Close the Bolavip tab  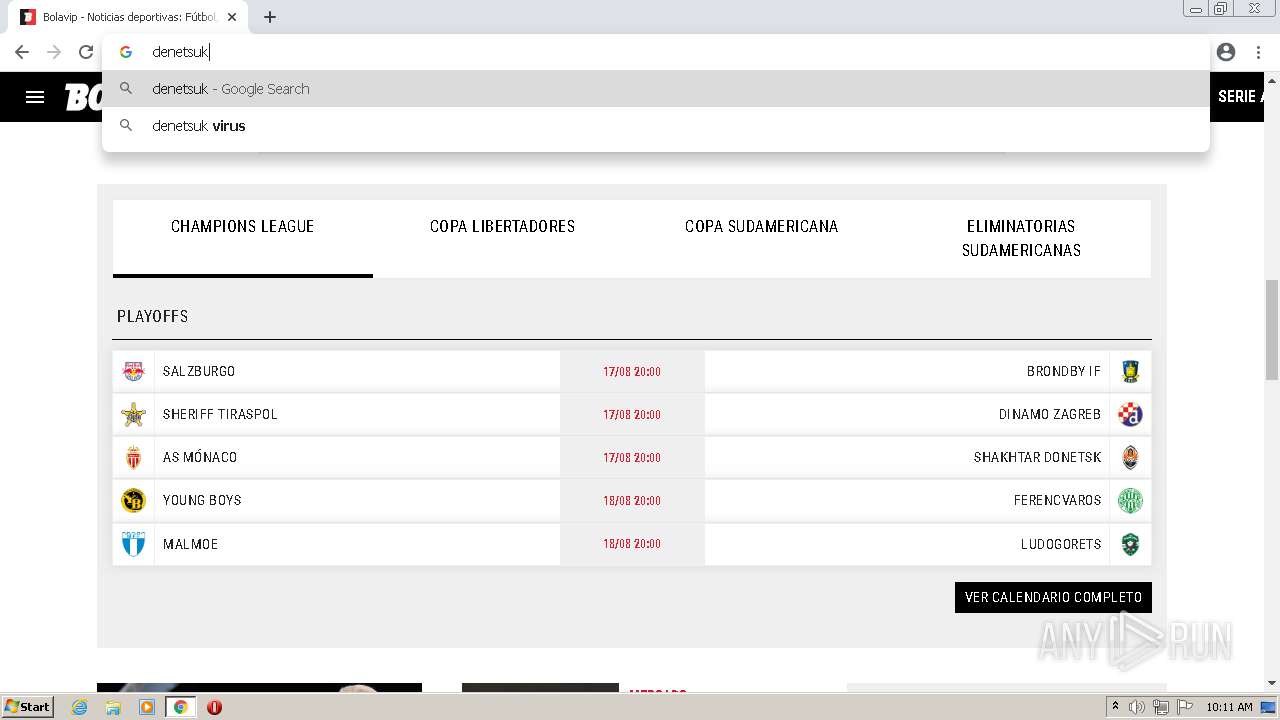(232, 17)
